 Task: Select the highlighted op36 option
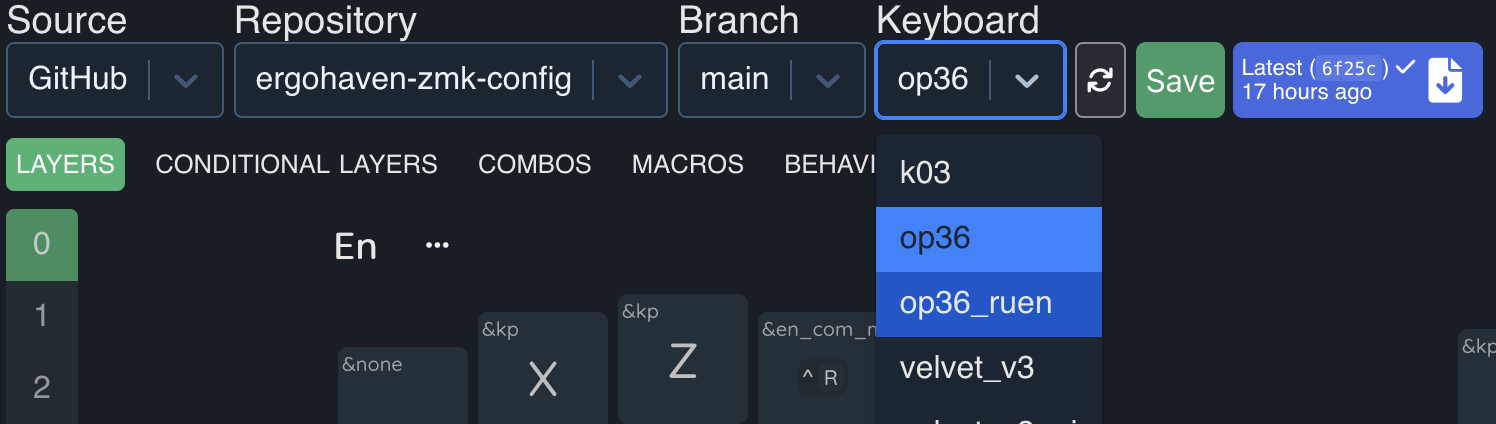coord(935,238)
